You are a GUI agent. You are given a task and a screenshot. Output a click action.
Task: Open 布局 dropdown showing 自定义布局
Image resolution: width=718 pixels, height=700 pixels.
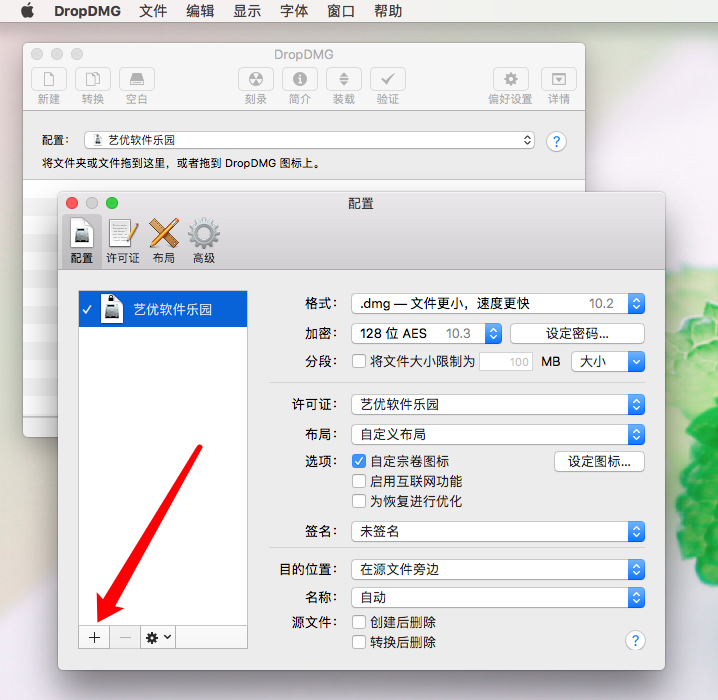498,434
